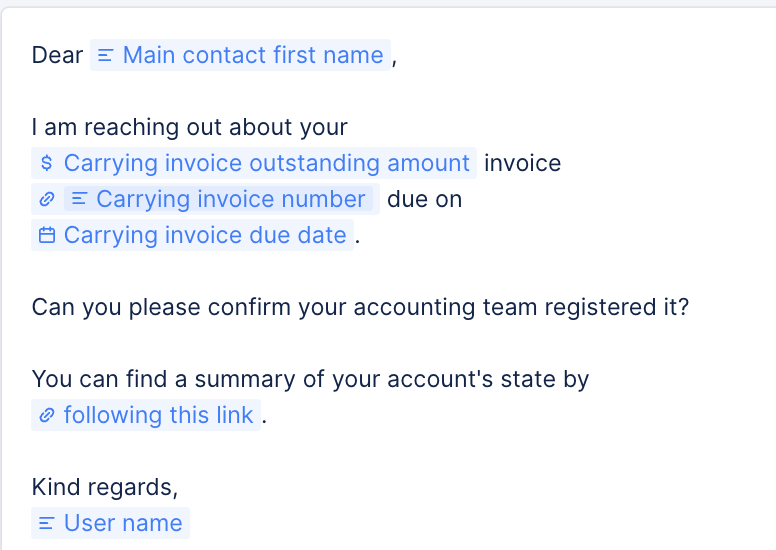776x550 pixels.
Task: Click the text icon inside Carrying invoice number chip
Action: tap(79, 200)
